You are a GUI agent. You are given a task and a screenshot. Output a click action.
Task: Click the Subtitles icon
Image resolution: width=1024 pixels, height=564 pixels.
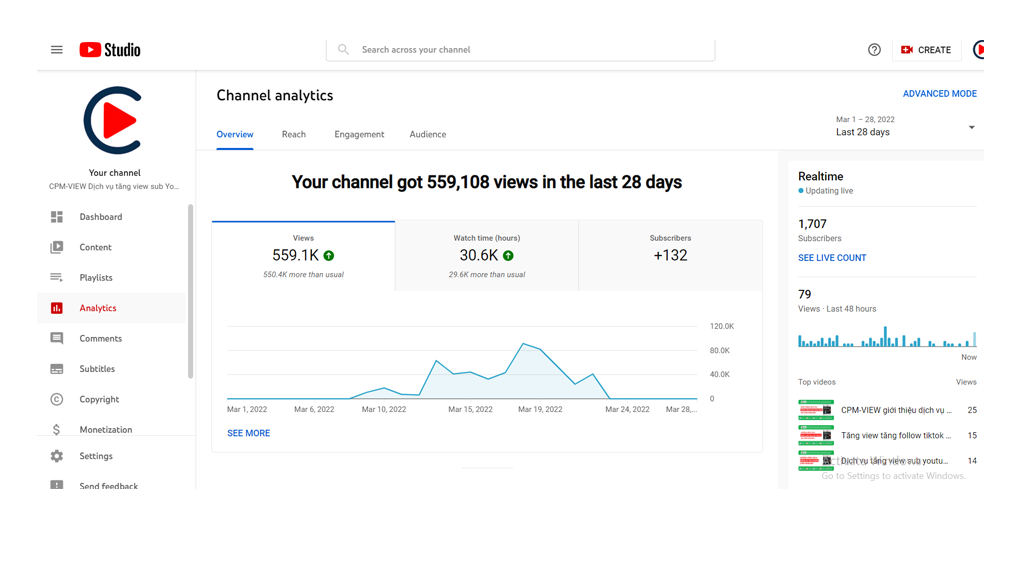[57, 369]
